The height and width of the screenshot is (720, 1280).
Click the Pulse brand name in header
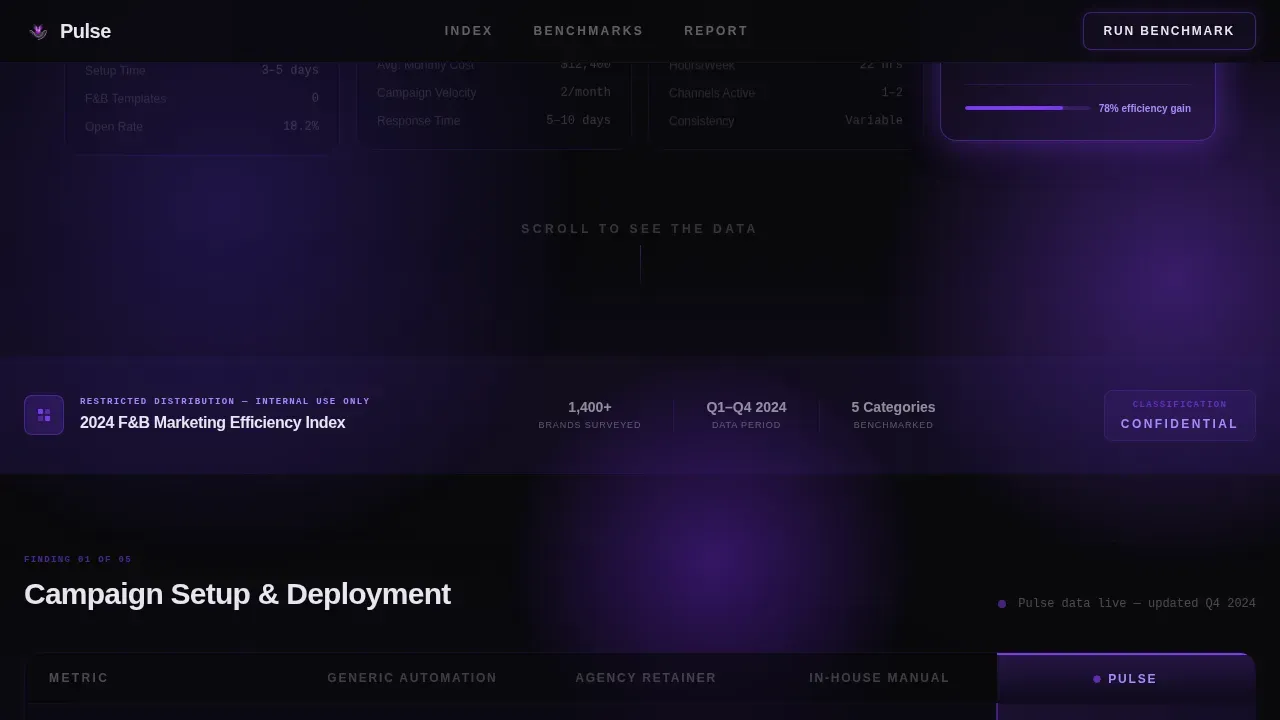click(85, 31)
